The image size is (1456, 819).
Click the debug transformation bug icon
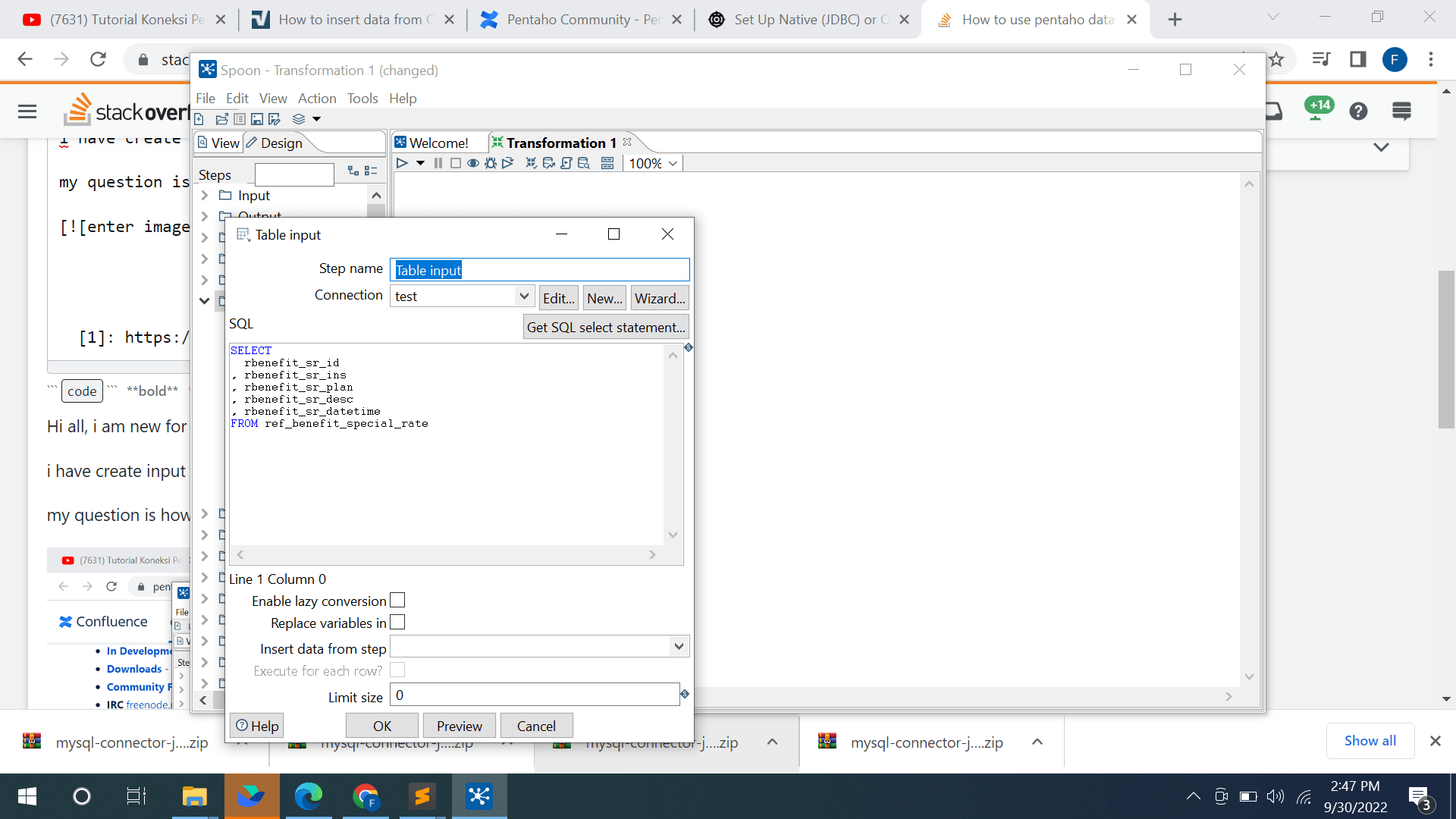[x=491, y=163]
